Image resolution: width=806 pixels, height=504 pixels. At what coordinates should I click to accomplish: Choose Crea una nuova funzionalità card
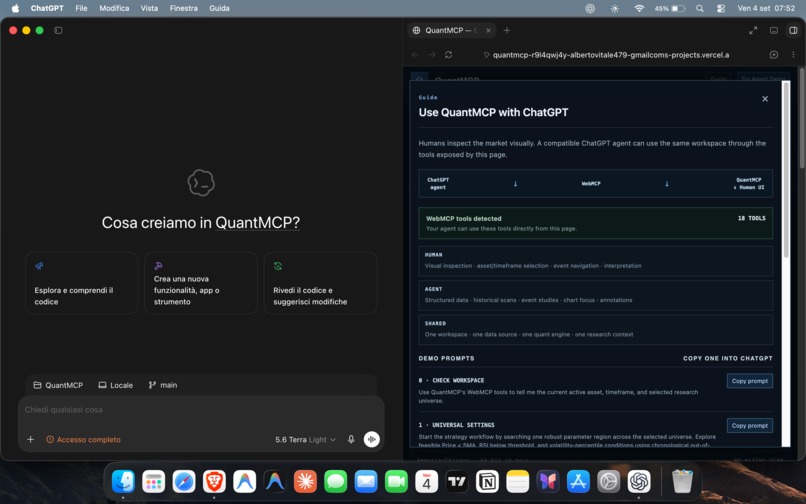[x=201, y=283]
